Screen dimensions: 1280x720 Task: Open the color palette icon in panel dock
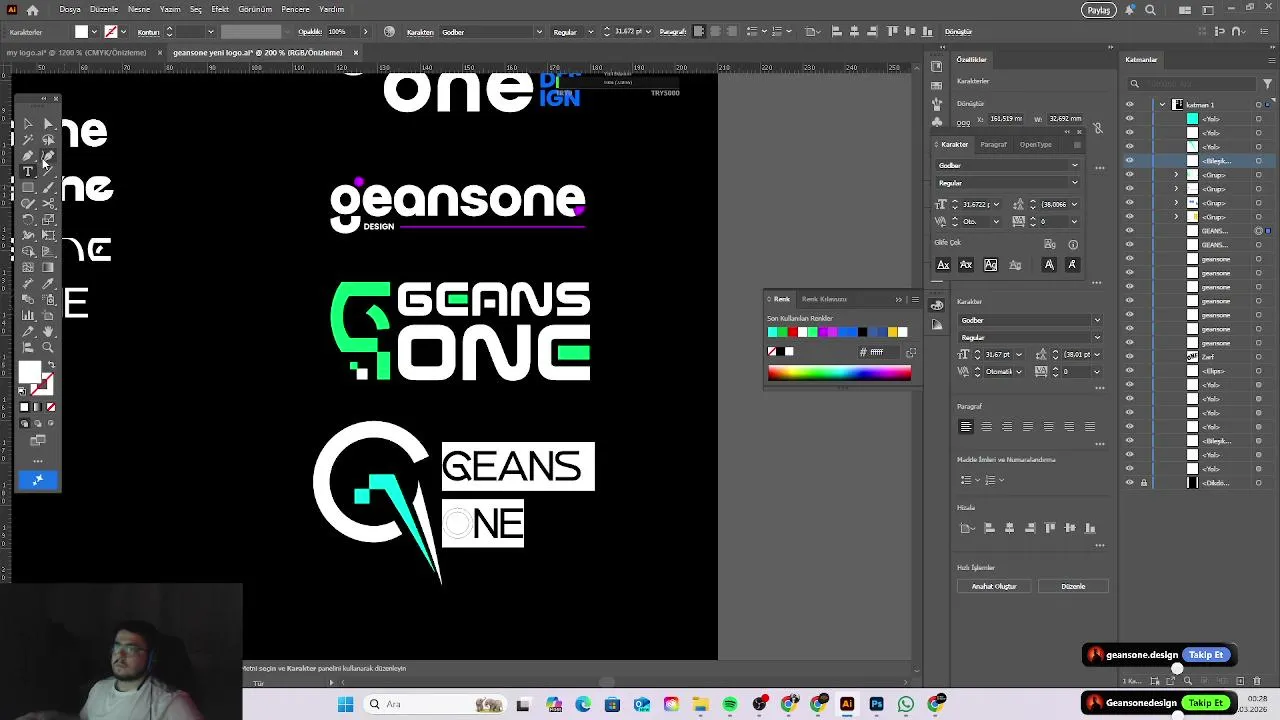[x=936, y=304]
